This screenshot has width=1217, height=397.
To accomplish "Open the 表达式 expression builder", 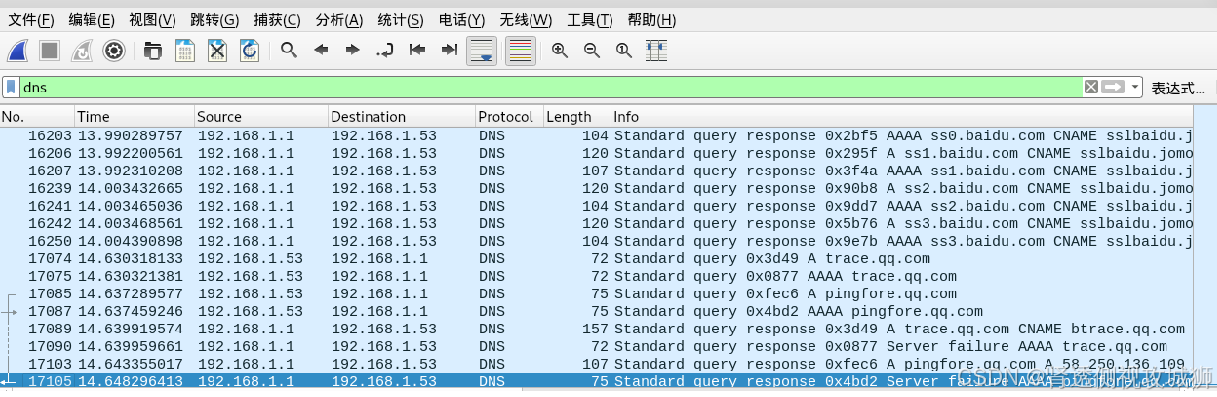I will tap(1178, 87).
